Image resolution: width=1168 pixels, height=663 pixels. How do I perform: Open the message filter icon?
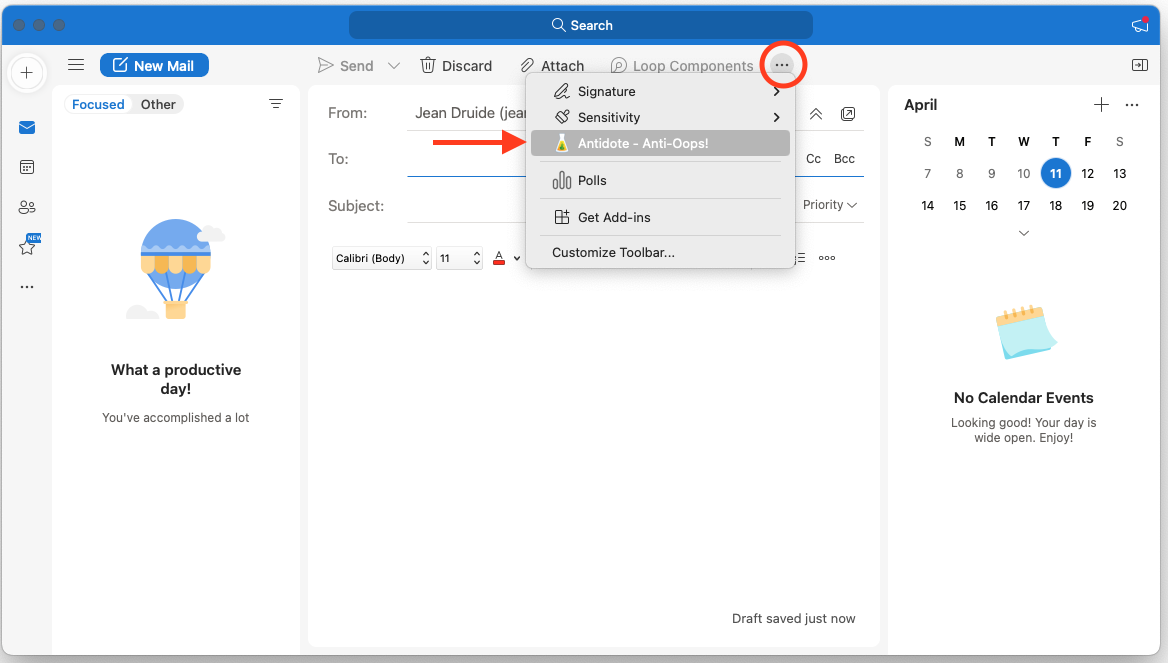point(276,104)
